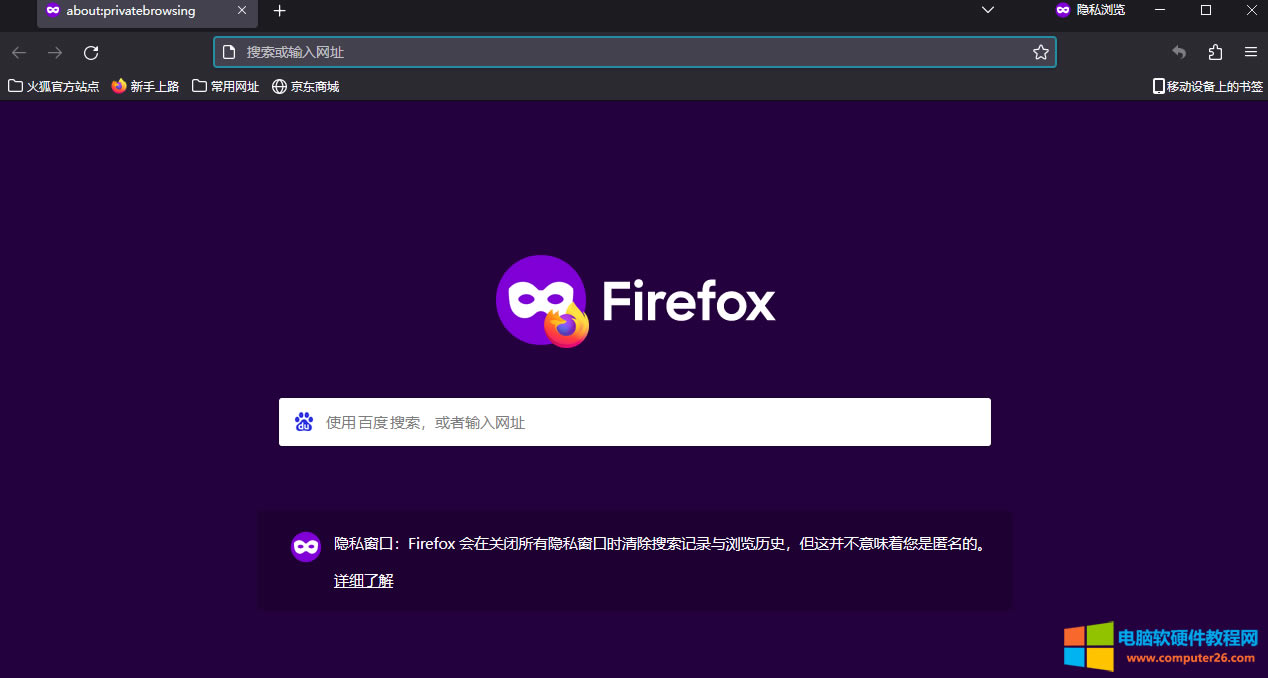This screenshot has width=1268, height=678.
Task: Click the private mask icon on the active tab
Action: [53, 12]
